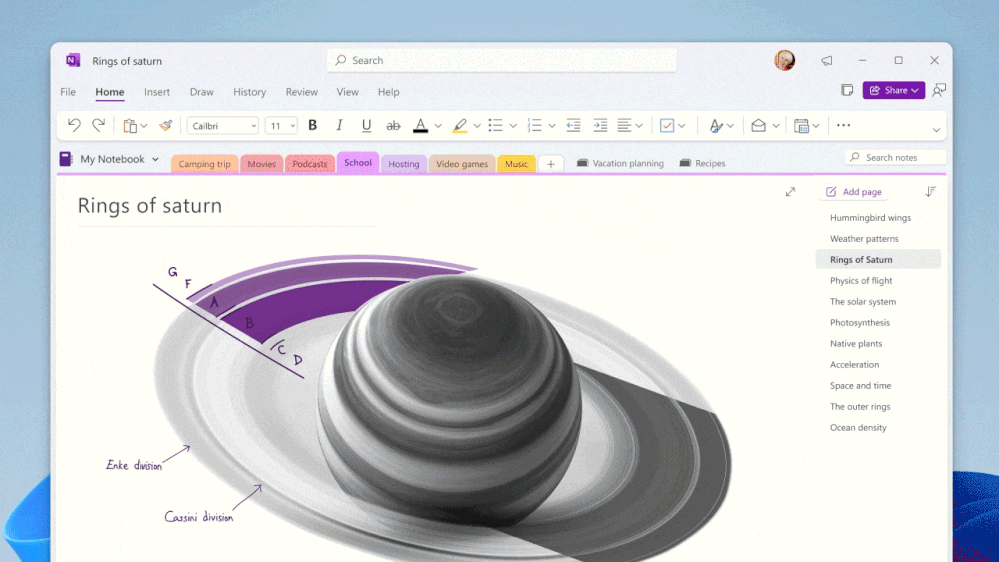
Task: Click the Add page button
Action: tap(854, 192)
